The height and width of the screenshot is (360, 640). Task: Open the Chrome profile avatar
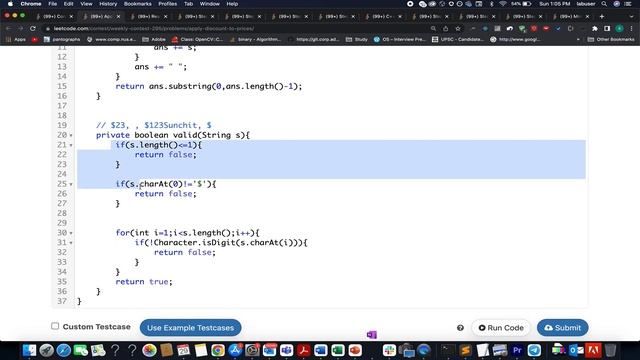(x=619, y=29)
